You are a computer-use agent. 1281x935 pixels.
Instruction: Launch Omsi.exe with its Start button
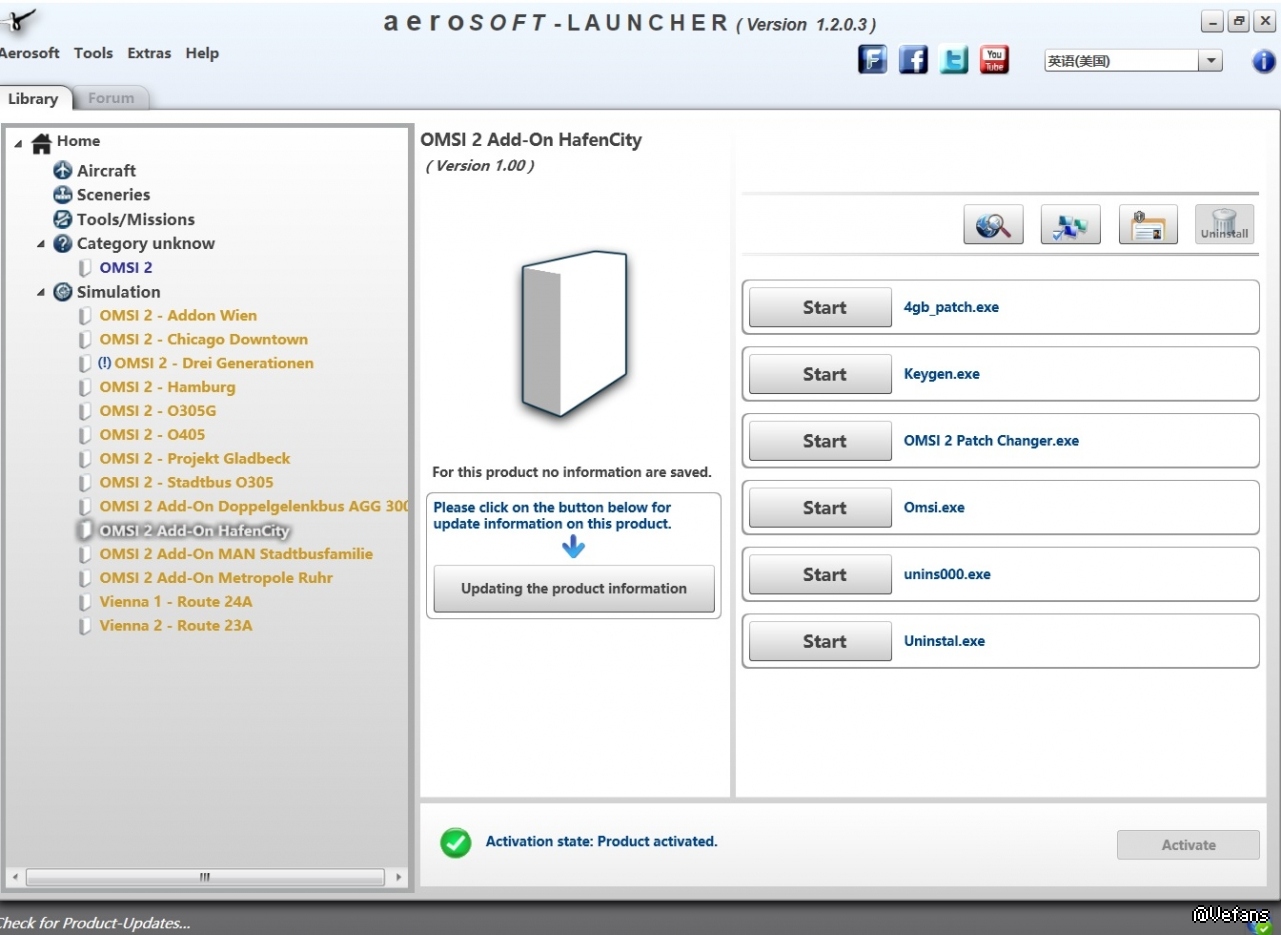click(820, 508)
